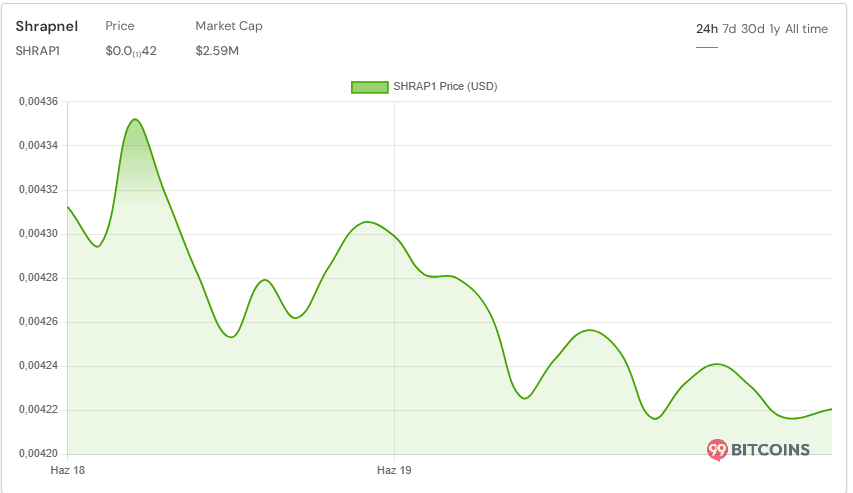Click the Price header label
Image resolution: width=853 pixels, height=493 pixels.
pos(120,26)
